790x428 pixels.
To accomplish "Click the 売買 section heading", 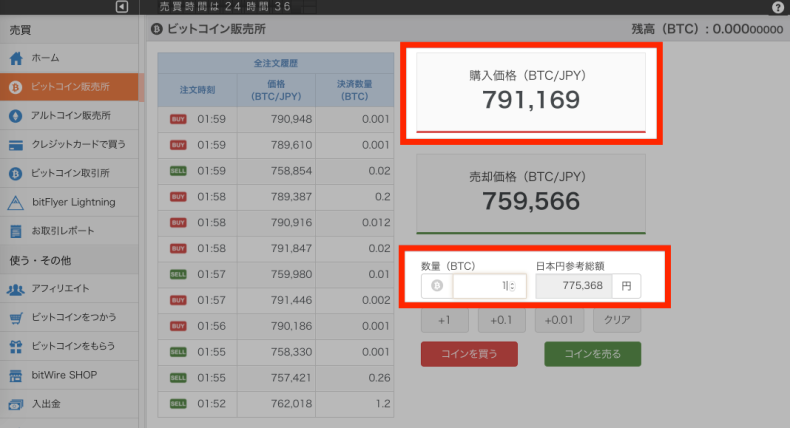I will (x=20, y=30).
